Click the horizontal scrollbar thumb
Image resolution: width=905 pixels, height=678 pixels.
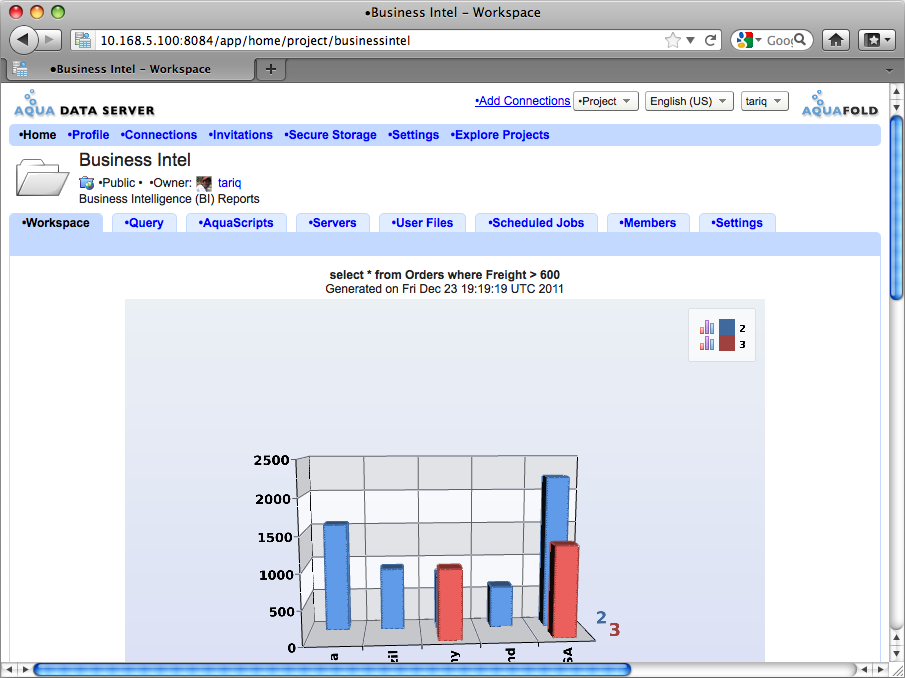point(332,669)
